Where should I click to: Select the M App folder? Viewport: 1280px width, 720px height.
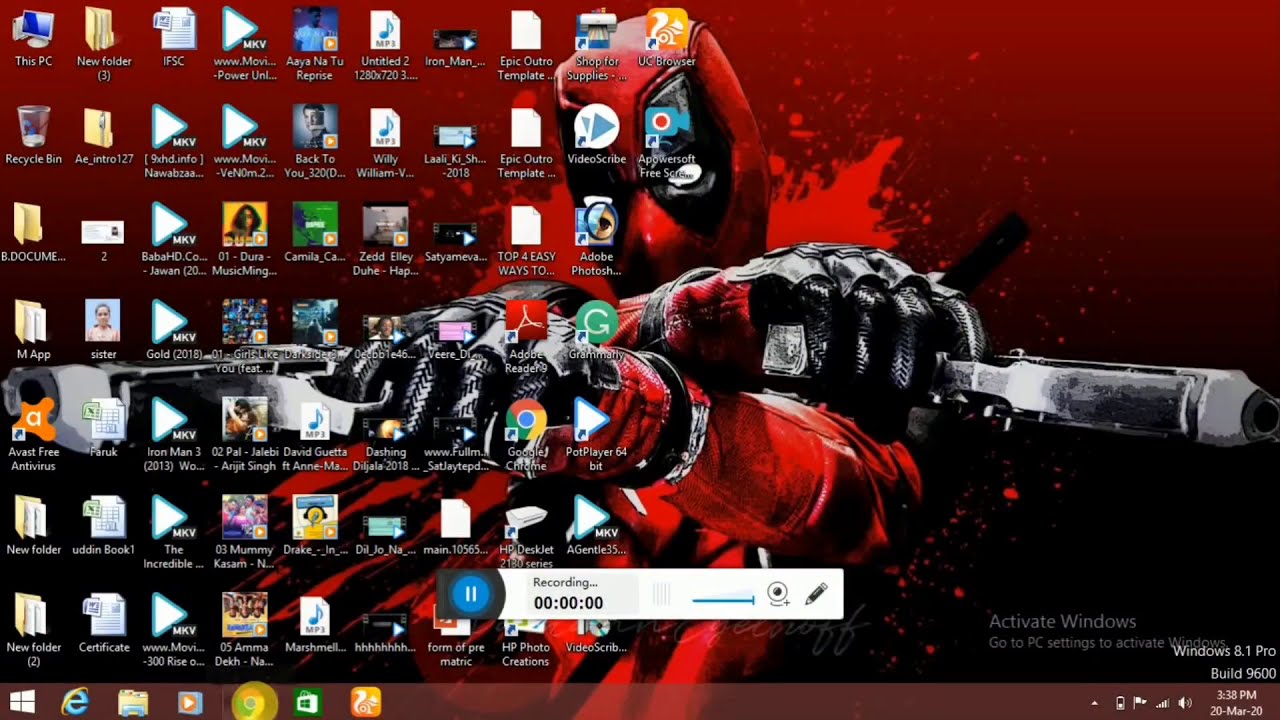pos(33,331)
